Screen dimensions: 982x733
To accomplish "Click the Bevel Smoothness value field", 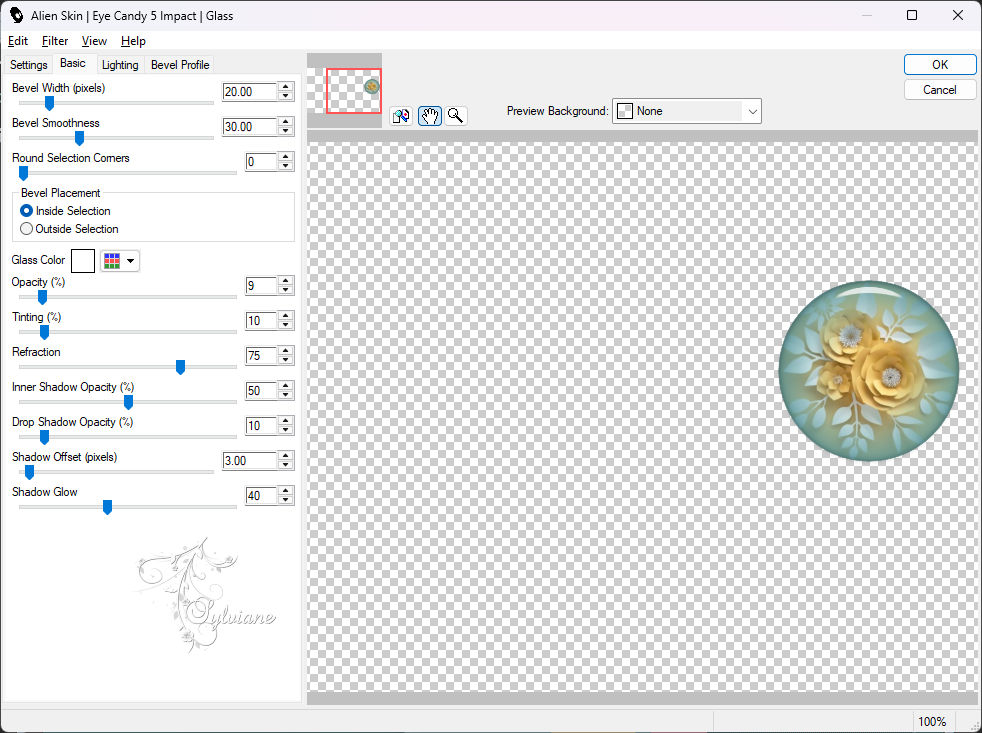I will coord(249,127).
